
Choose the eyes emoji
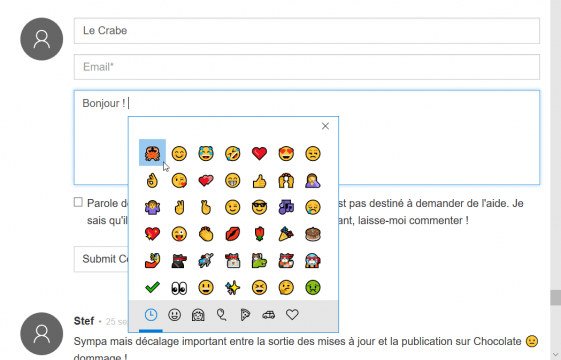pos(179,288)
